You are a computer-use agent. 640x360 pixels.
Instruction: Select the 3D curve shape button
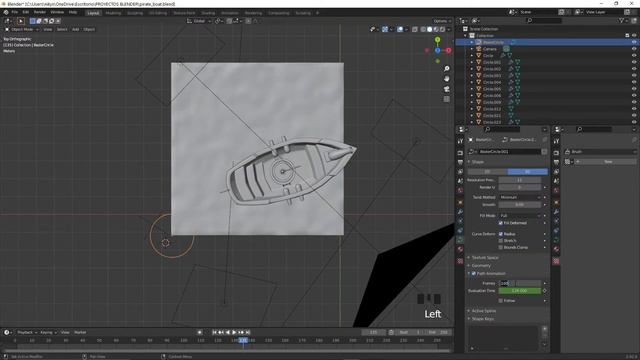[x=527, y=171]
